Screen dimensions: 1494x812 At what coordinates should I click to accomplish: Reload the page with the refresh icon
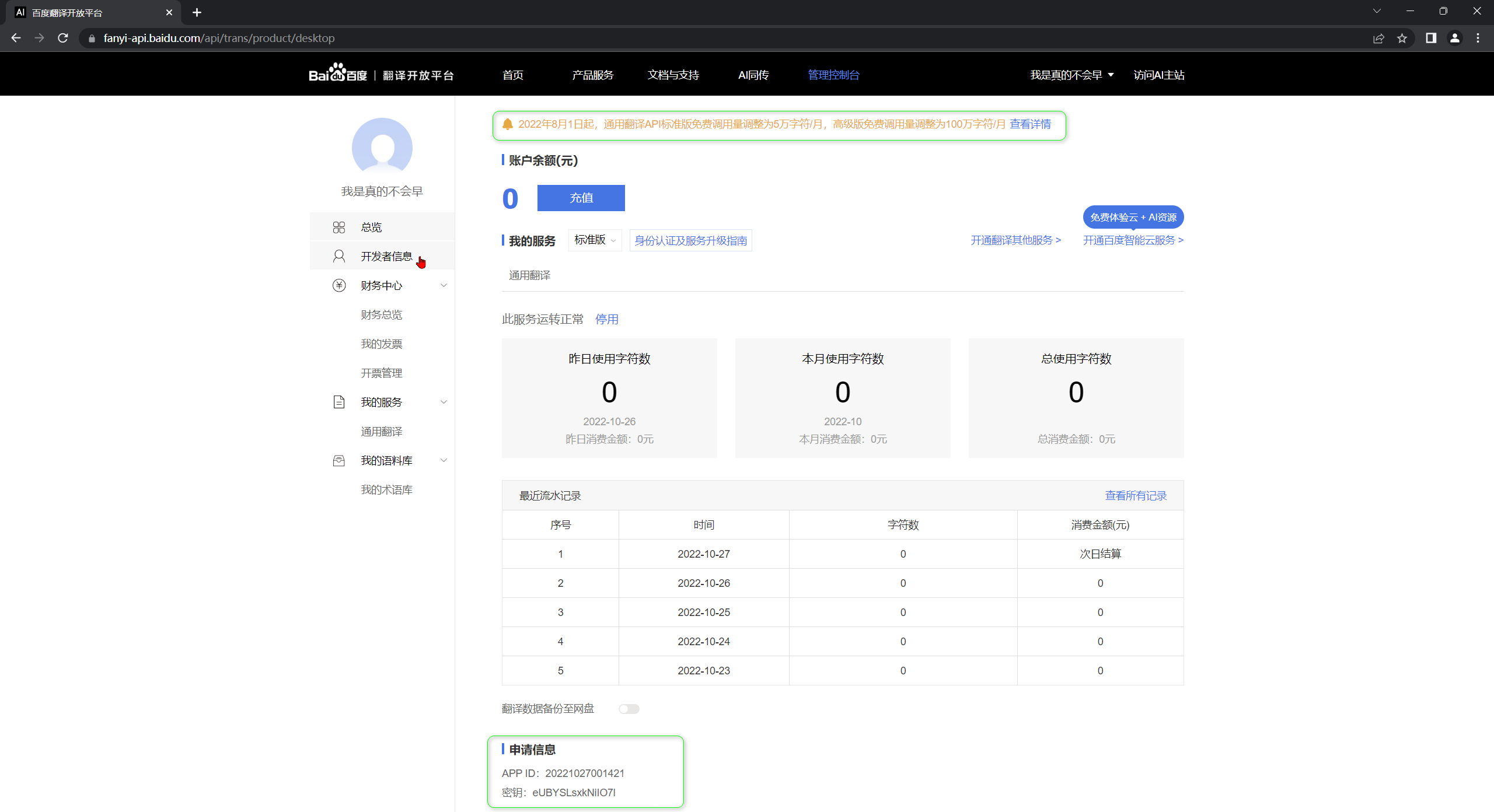tap(63, 38)
